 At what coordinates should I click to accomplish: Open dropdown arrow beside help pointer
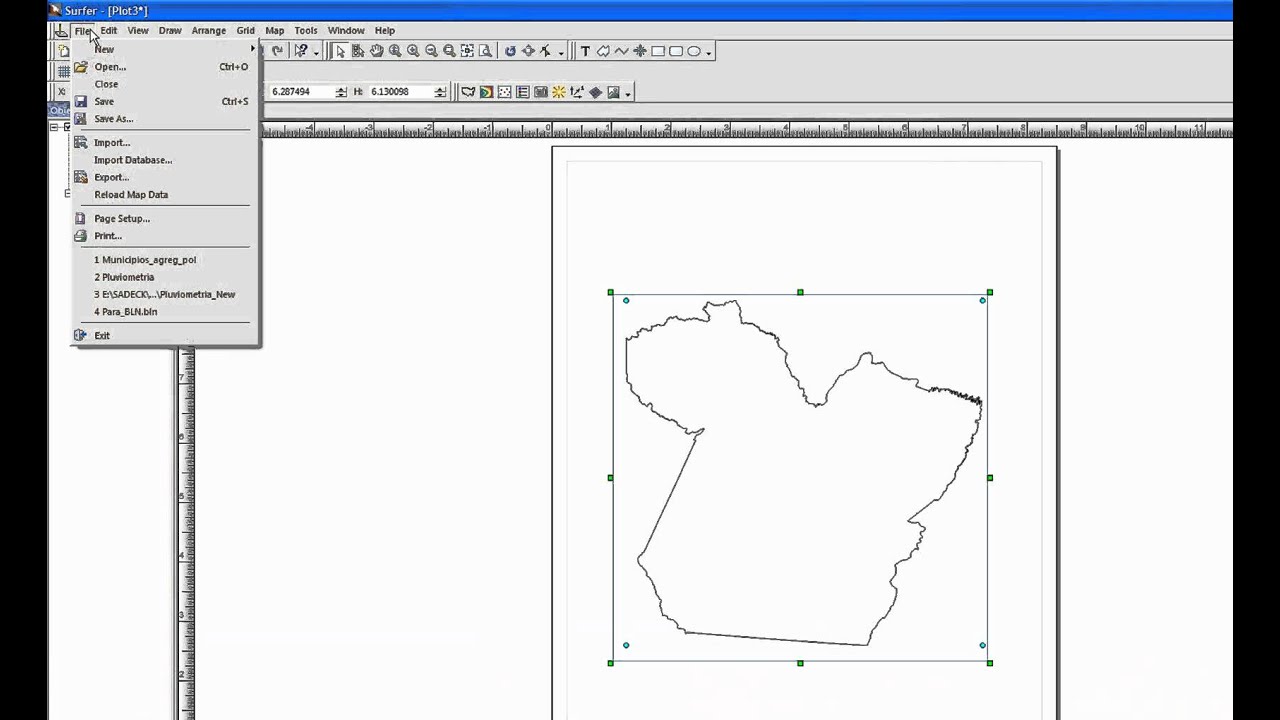pyautogui.click(x=316, y=53)
